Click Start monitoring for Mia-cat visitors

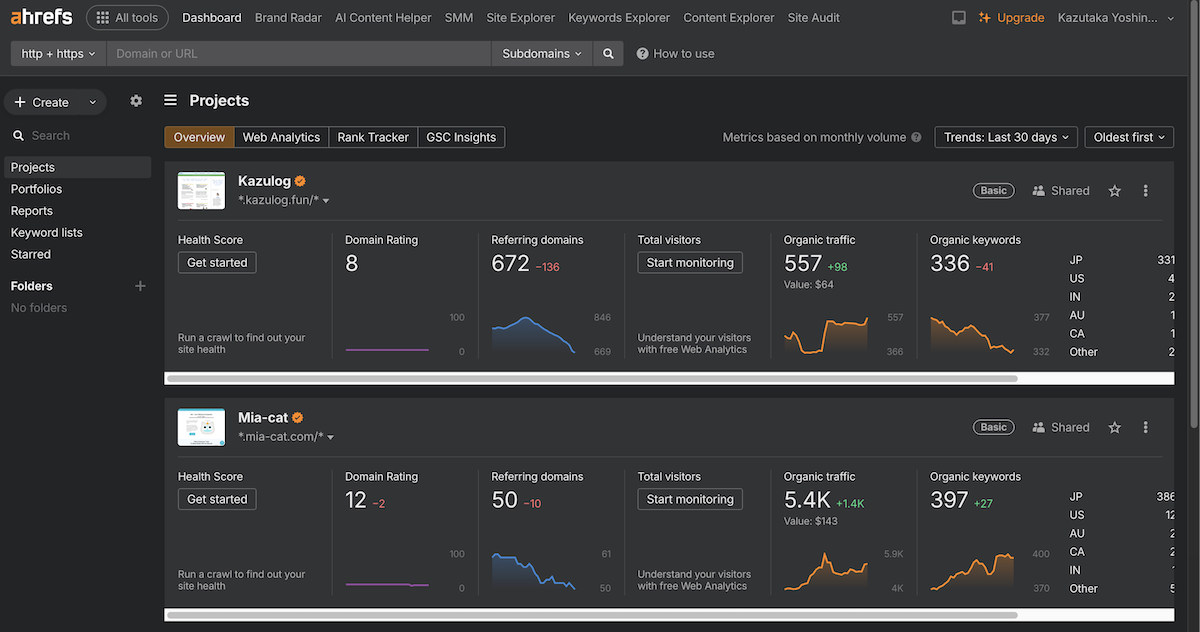(x=690, y=499)
